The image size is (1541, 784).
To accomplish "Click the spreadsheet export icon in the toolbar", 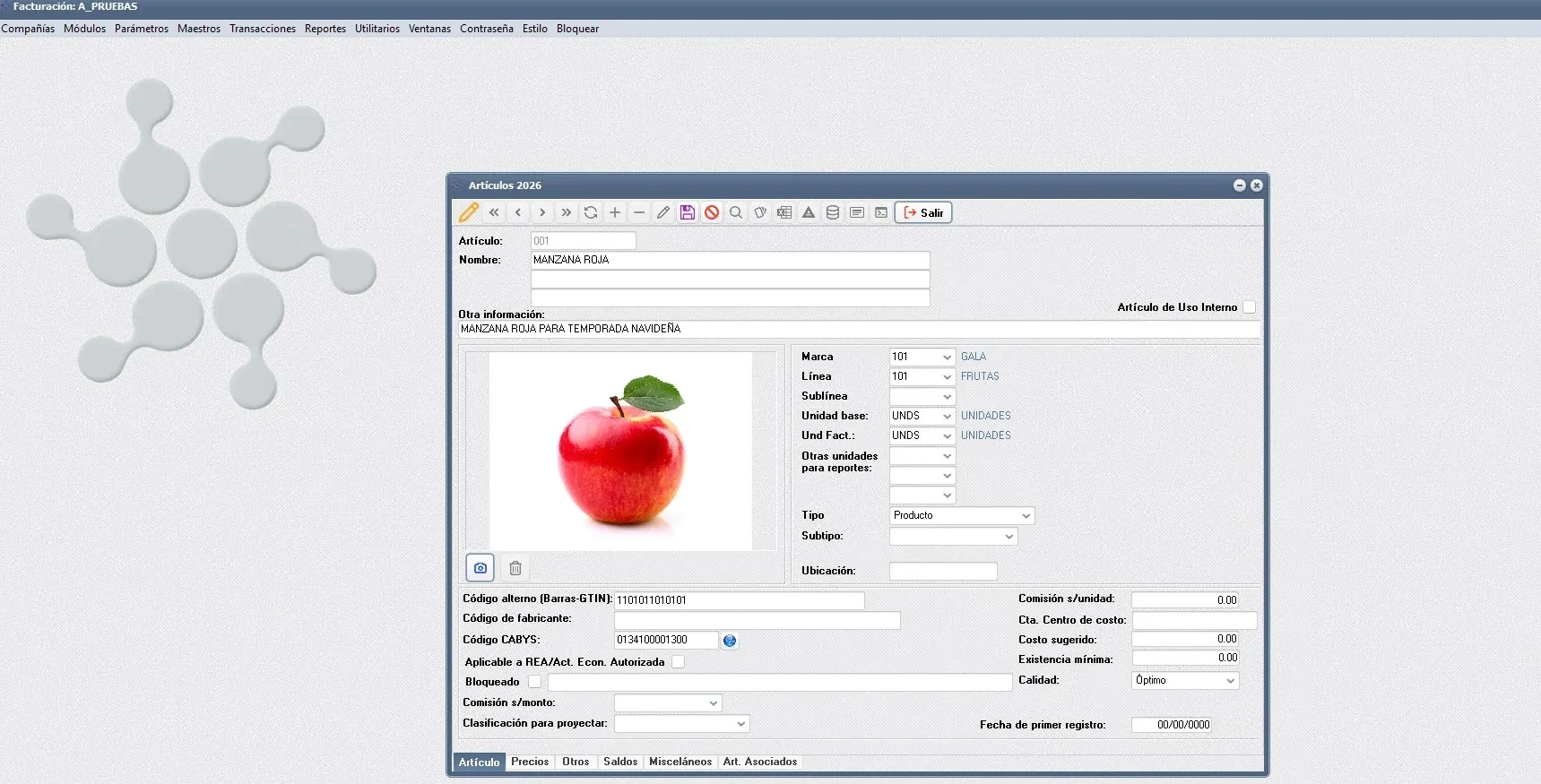I will (x=784, y=212).
